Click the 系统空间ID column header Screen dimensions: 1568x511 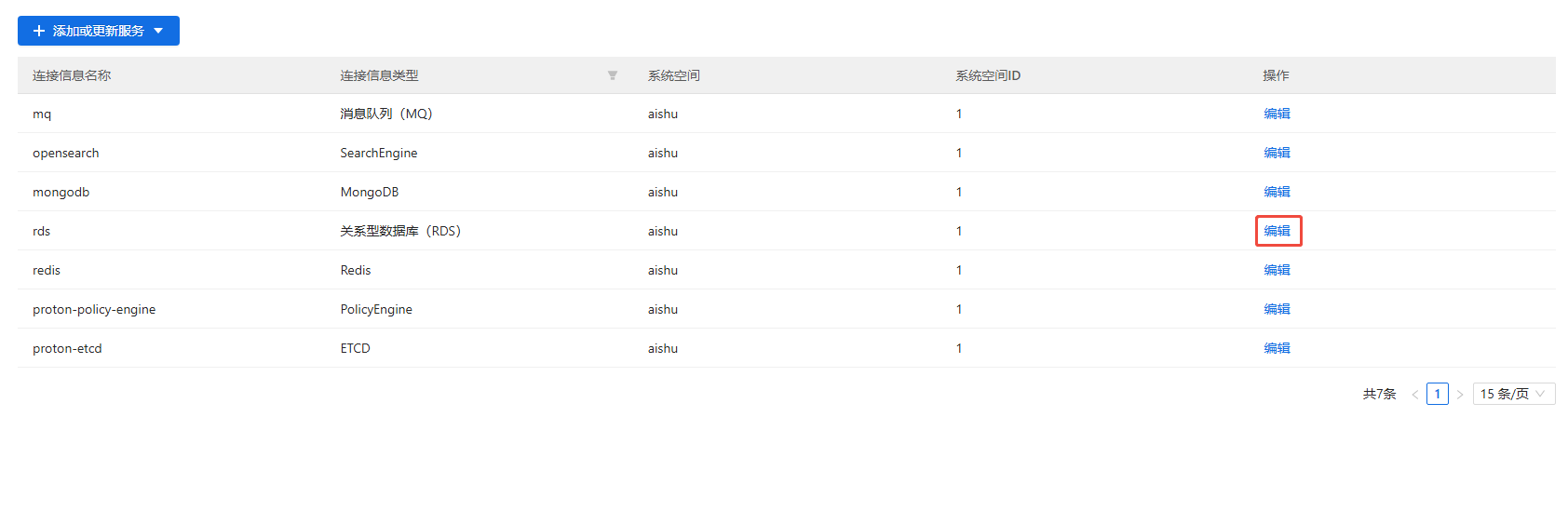click(x=988, y=75)
